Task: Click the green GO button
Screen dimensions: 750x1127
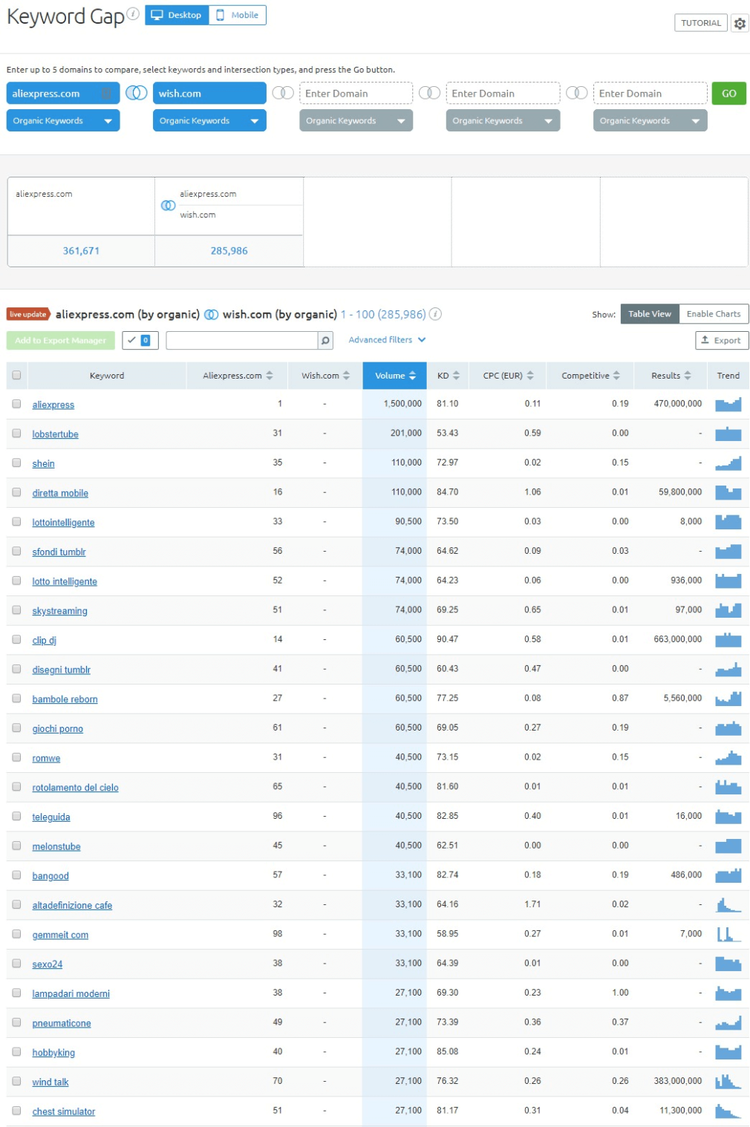Action: [728, 93]
